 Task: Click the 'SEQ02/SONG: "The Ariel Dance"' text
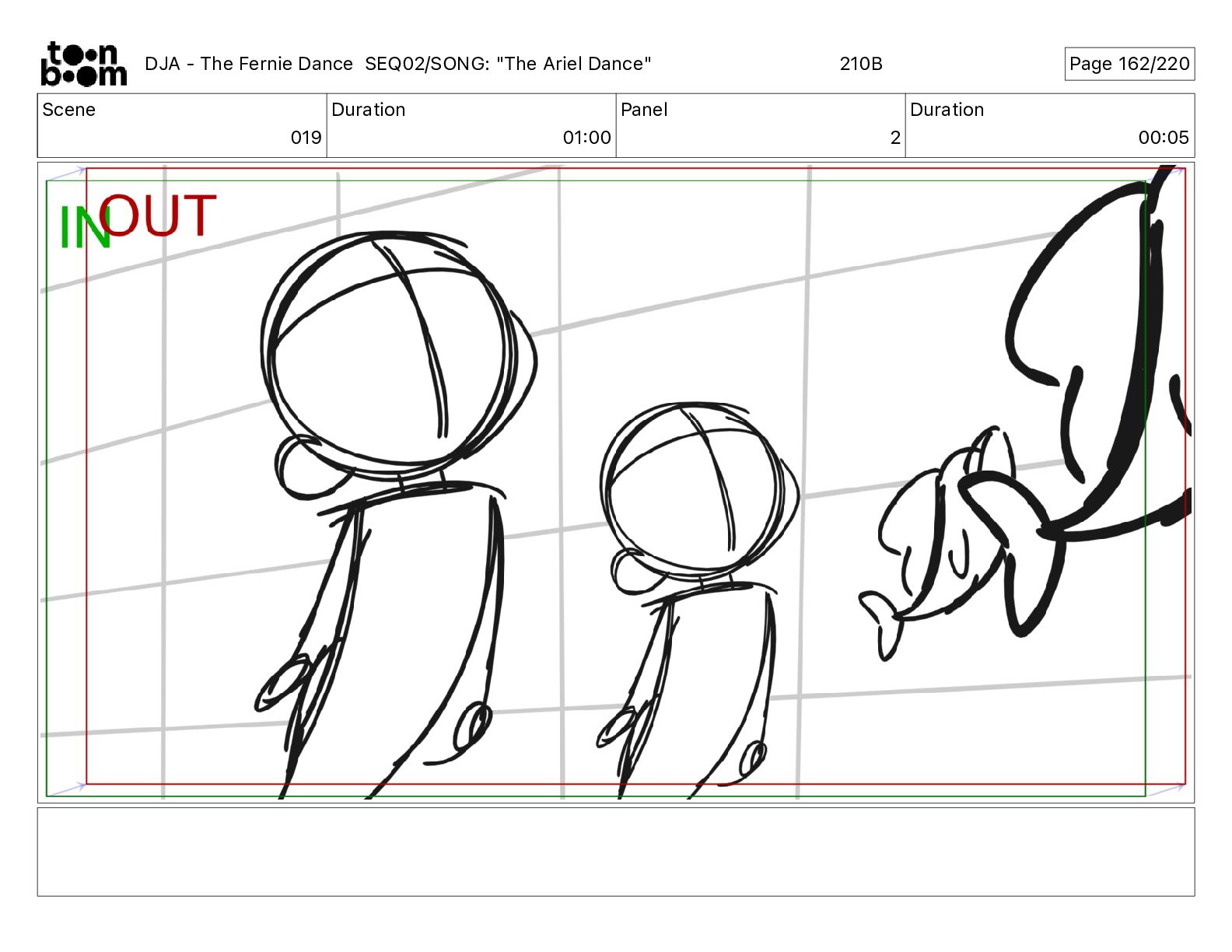point(508,64)
